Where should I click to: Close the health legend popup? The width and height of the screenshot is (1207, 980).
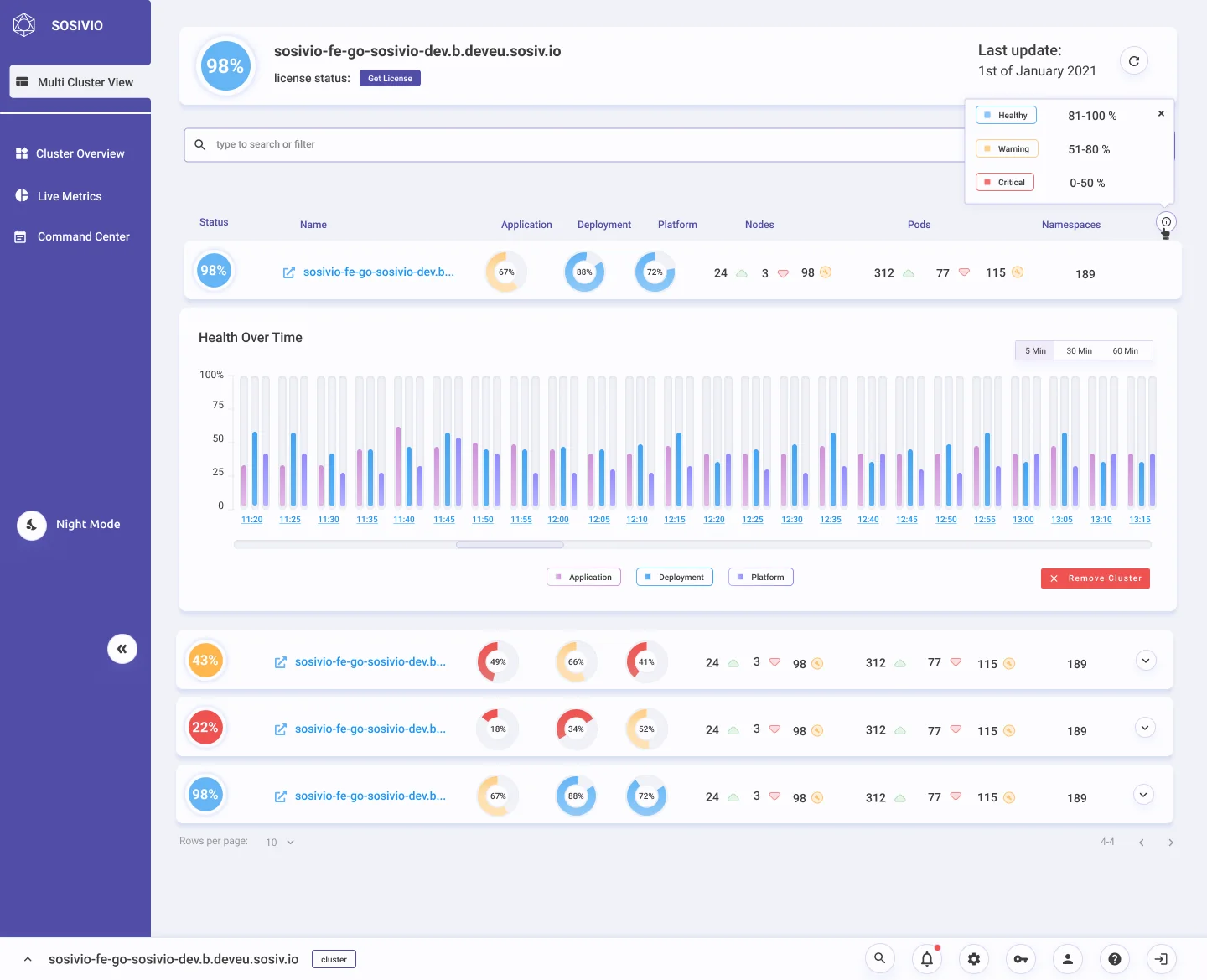point(1161,114)
